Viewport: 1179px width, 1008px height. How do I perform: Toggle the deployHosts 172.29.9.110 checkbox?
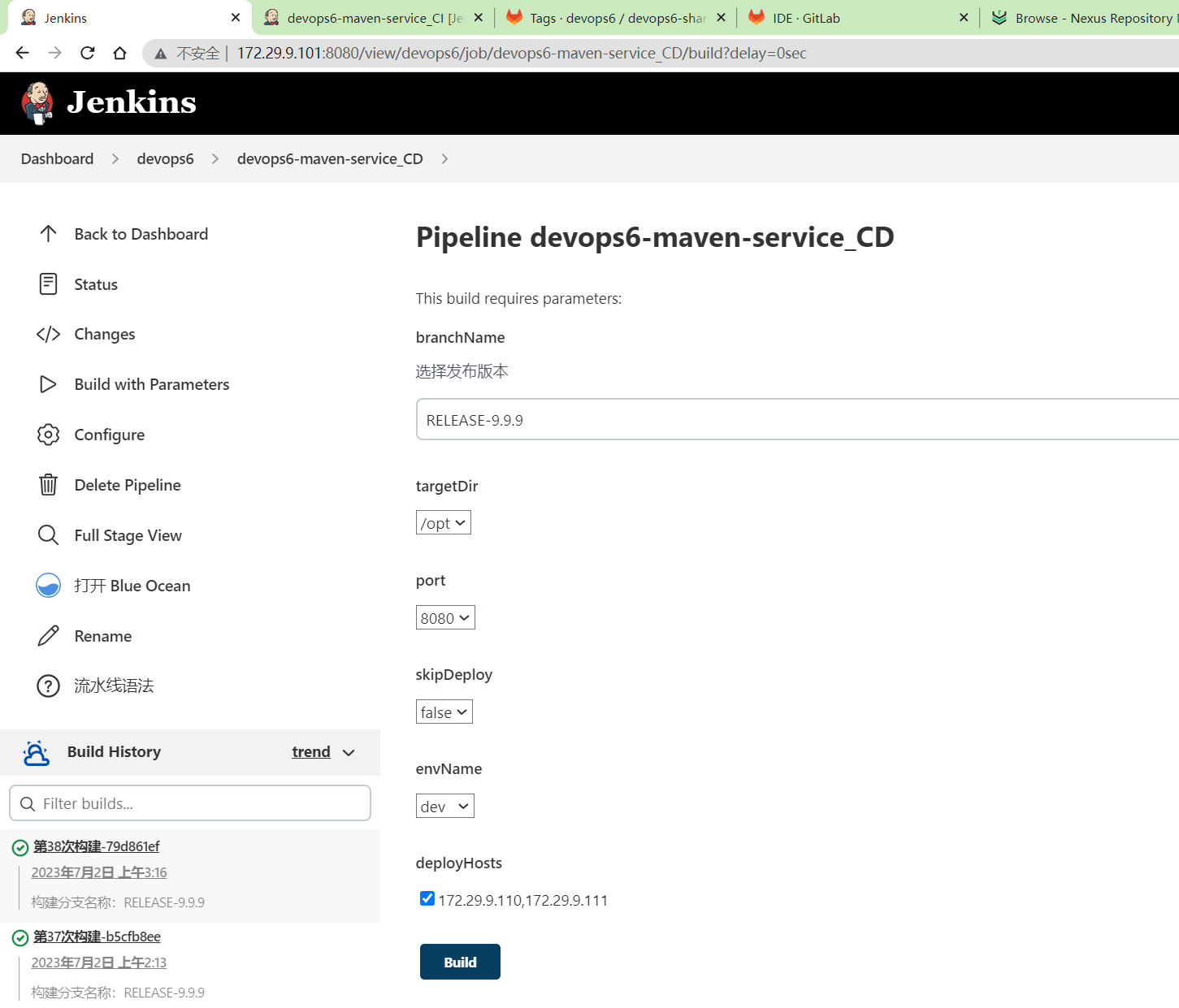(427, 898)
